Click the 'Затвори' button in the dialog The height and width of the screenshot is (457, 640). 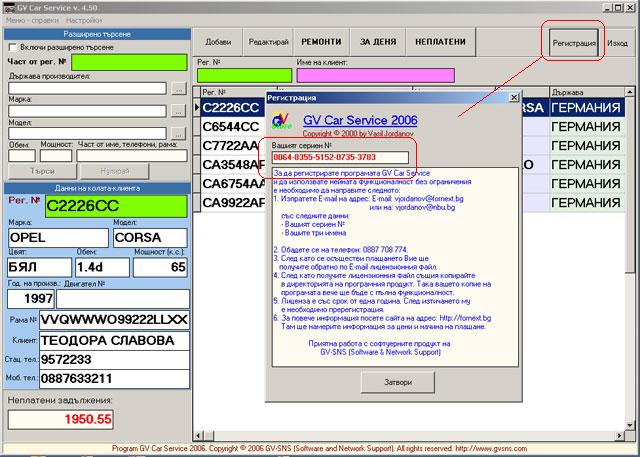(398, 383)
